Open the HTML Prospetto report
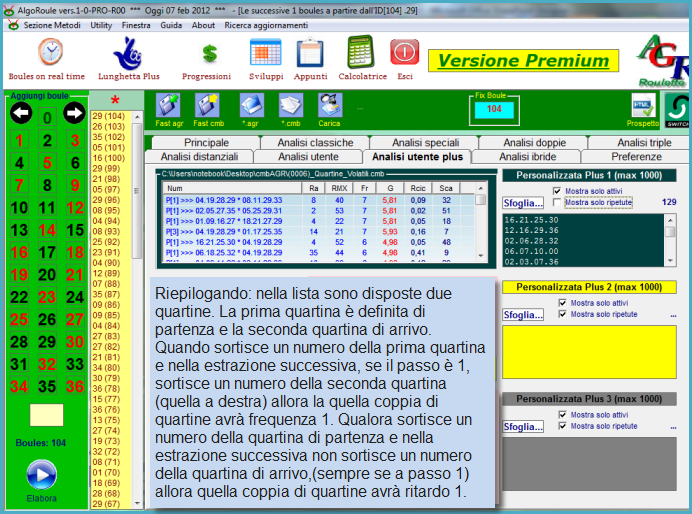Screen dimensions: 692x514 (x=643, y=105)
